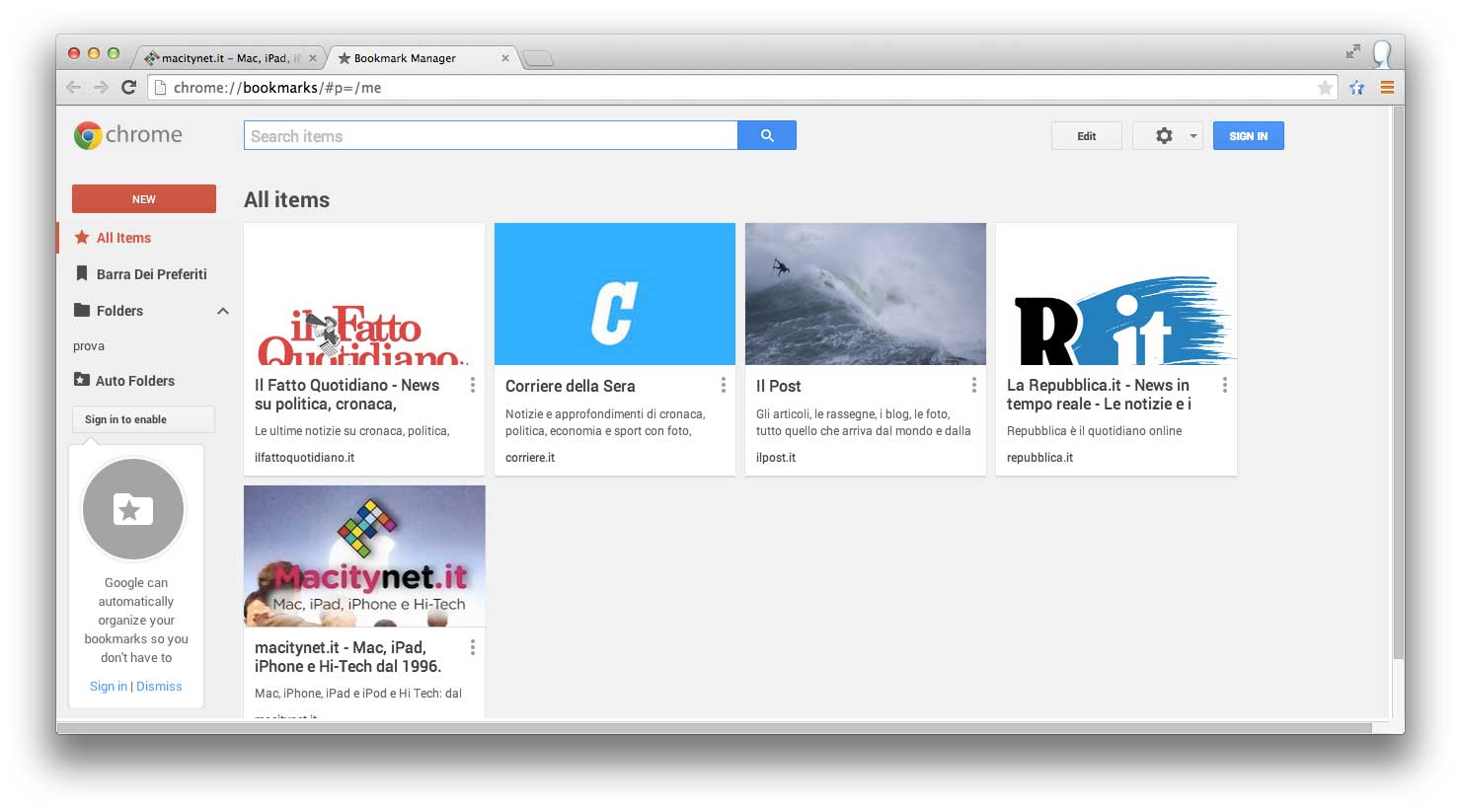The width and height of the screenshot is (1461, 812).
Task: Click the Search items input field
Action: [x=491, y=136]
